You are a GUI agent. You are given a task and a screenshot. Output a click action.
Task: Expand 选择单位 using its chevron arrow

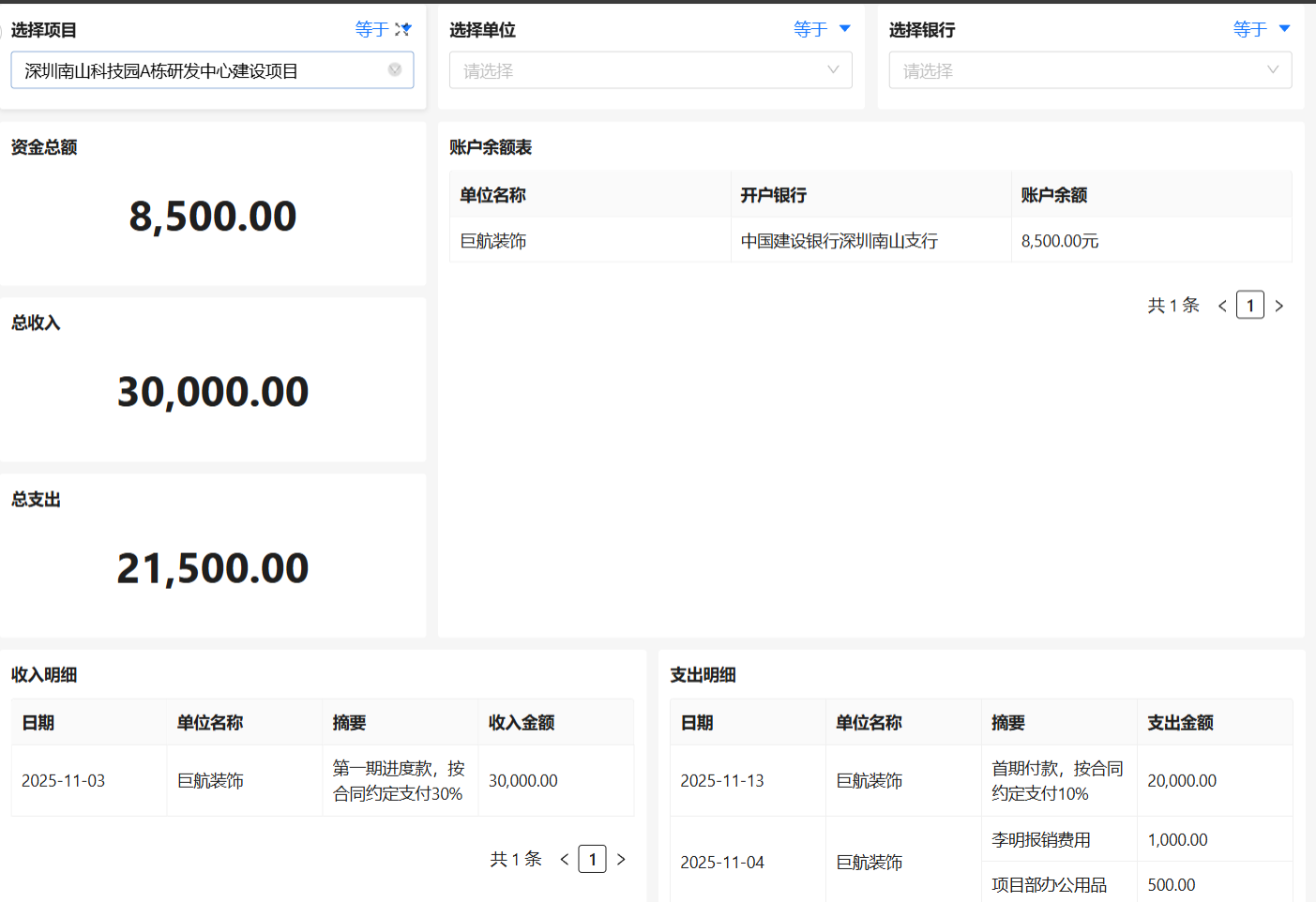(833, 70)
